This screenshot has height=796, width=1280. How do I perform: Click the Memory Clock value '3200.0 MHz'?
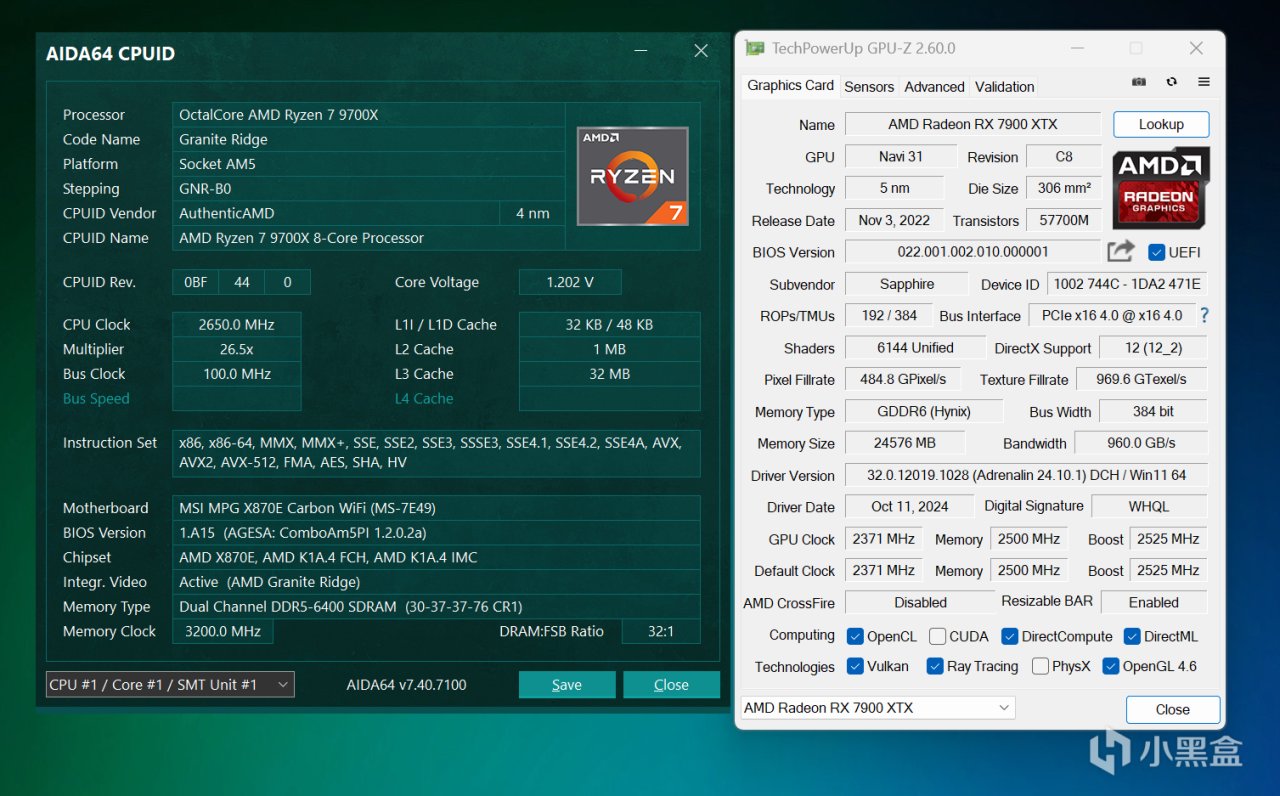tap(223, 631)
